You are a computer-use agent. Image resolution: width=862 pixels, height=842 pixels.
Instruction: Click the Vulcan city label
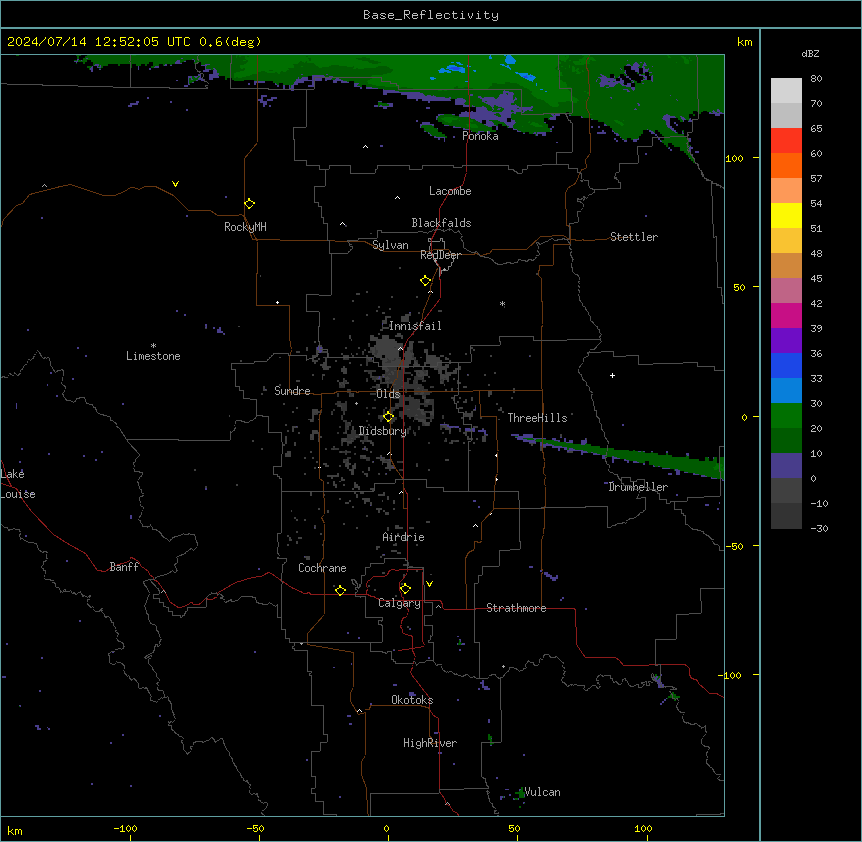tap(543, 792)
